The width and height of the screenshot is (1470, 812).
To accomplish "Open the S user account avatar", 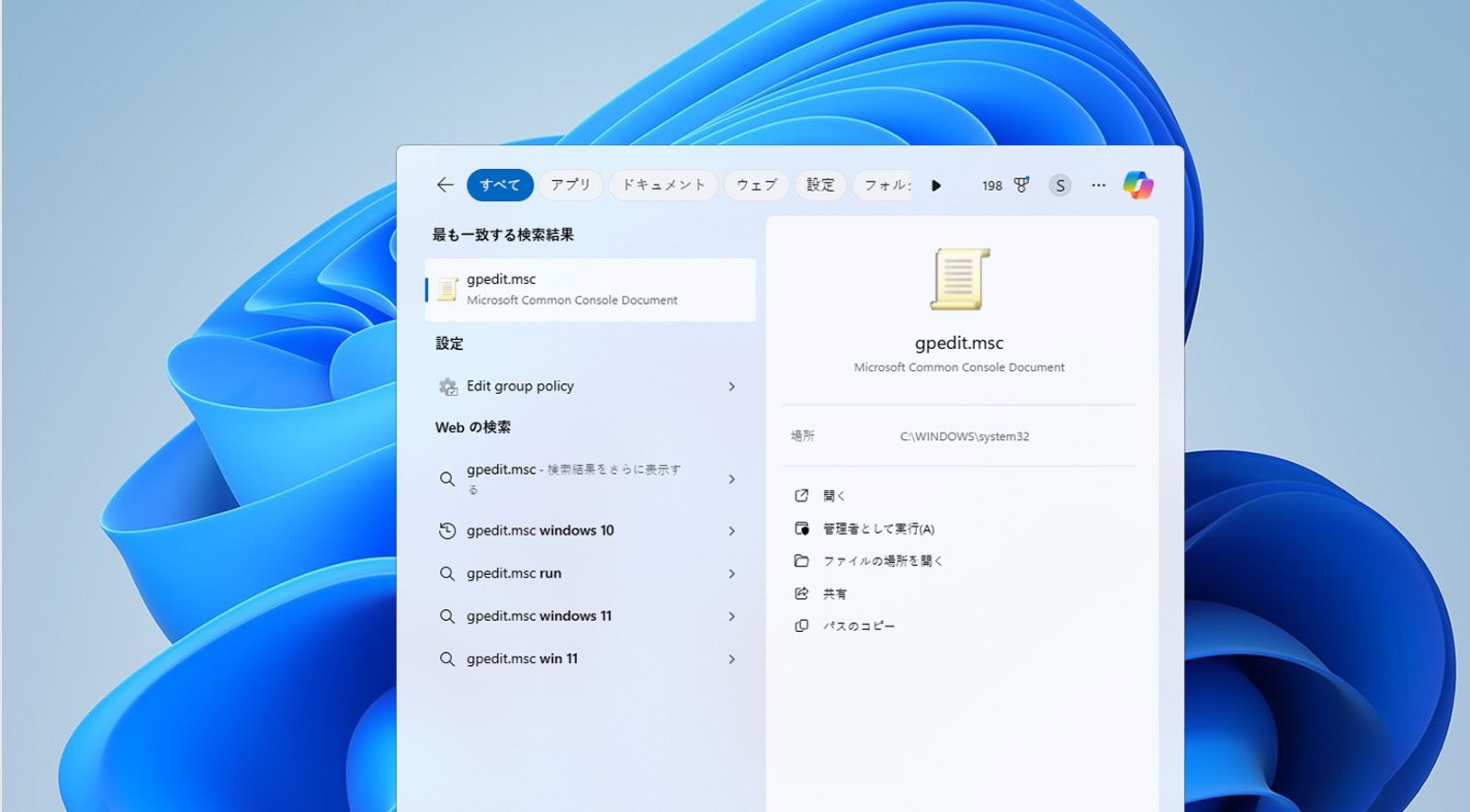I will 1060,186.
